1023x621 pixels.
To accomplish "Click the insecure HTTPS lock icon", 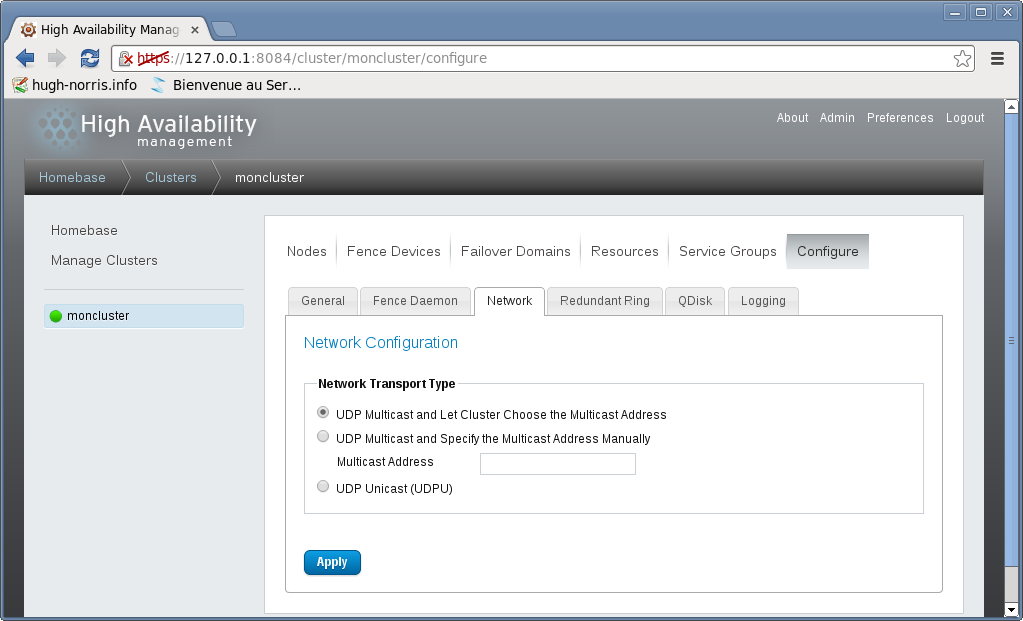I will tap(127, 58).
